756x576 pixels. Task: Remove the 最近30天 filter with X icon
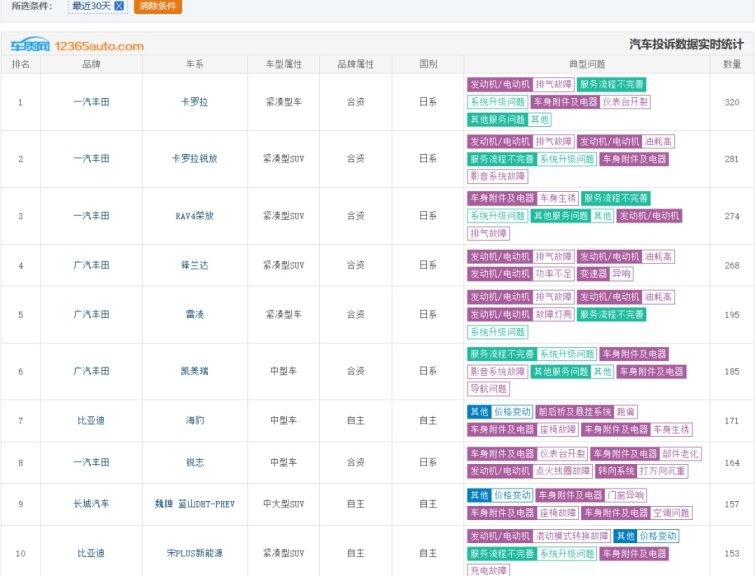click(119, 6)
